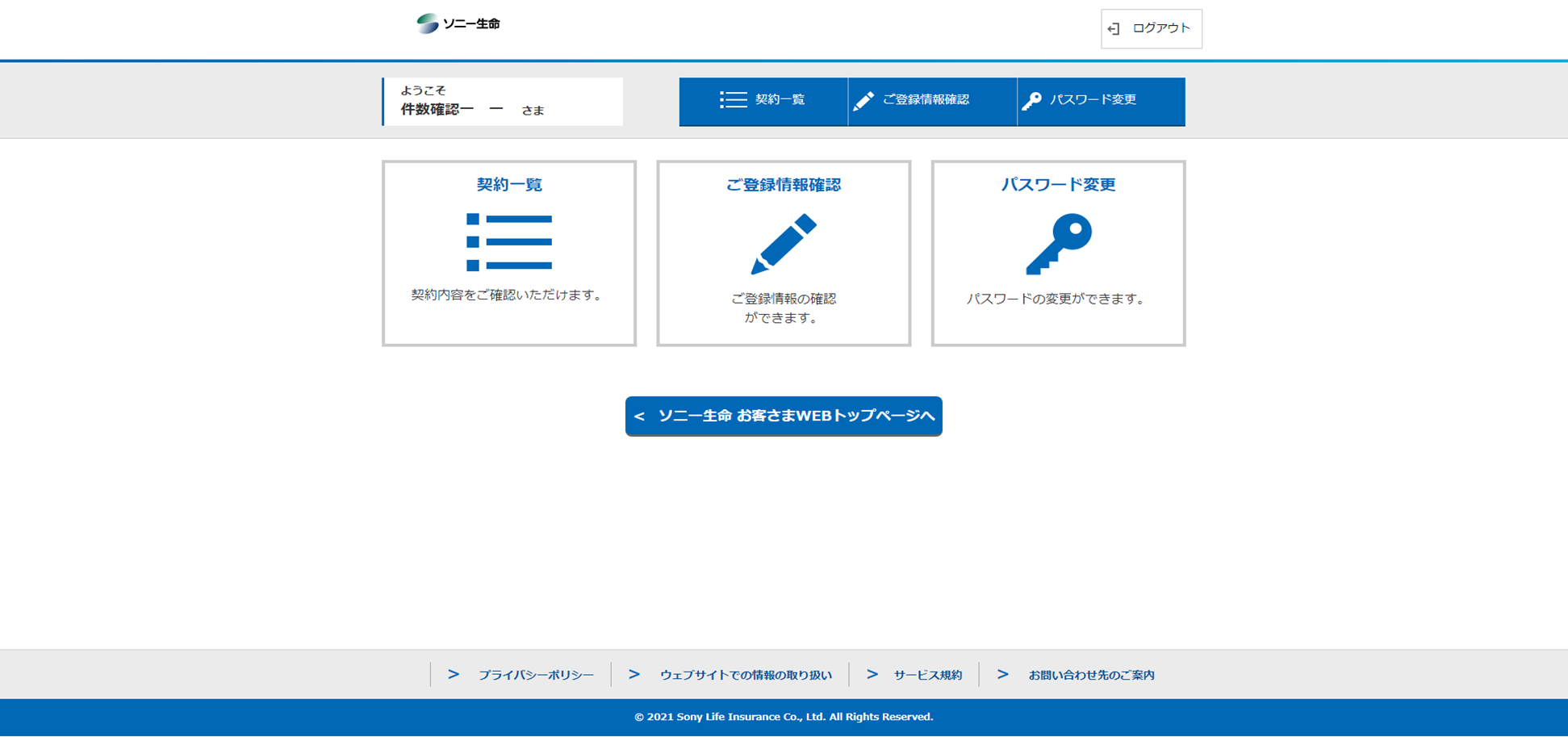Open お問い合わせ先のご案内 footer link

[x=1091, y=675]
